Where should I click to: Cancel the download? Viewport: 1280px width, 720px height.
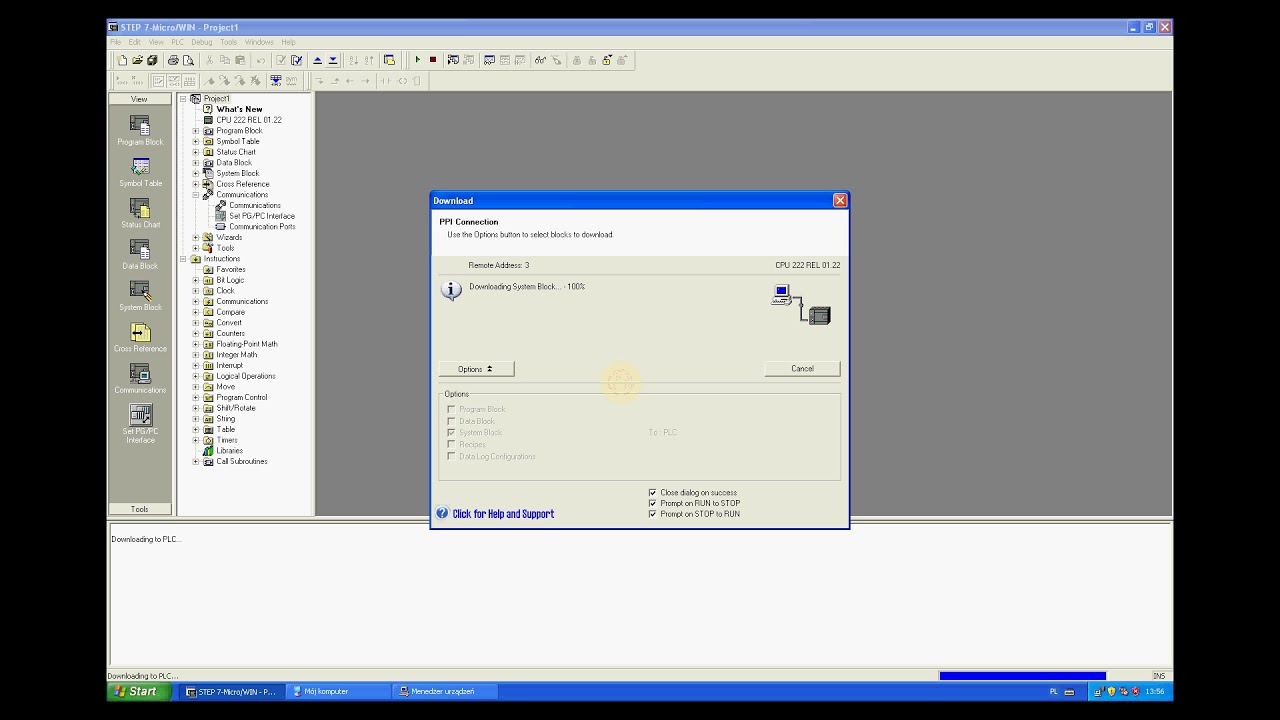(802, 369)
